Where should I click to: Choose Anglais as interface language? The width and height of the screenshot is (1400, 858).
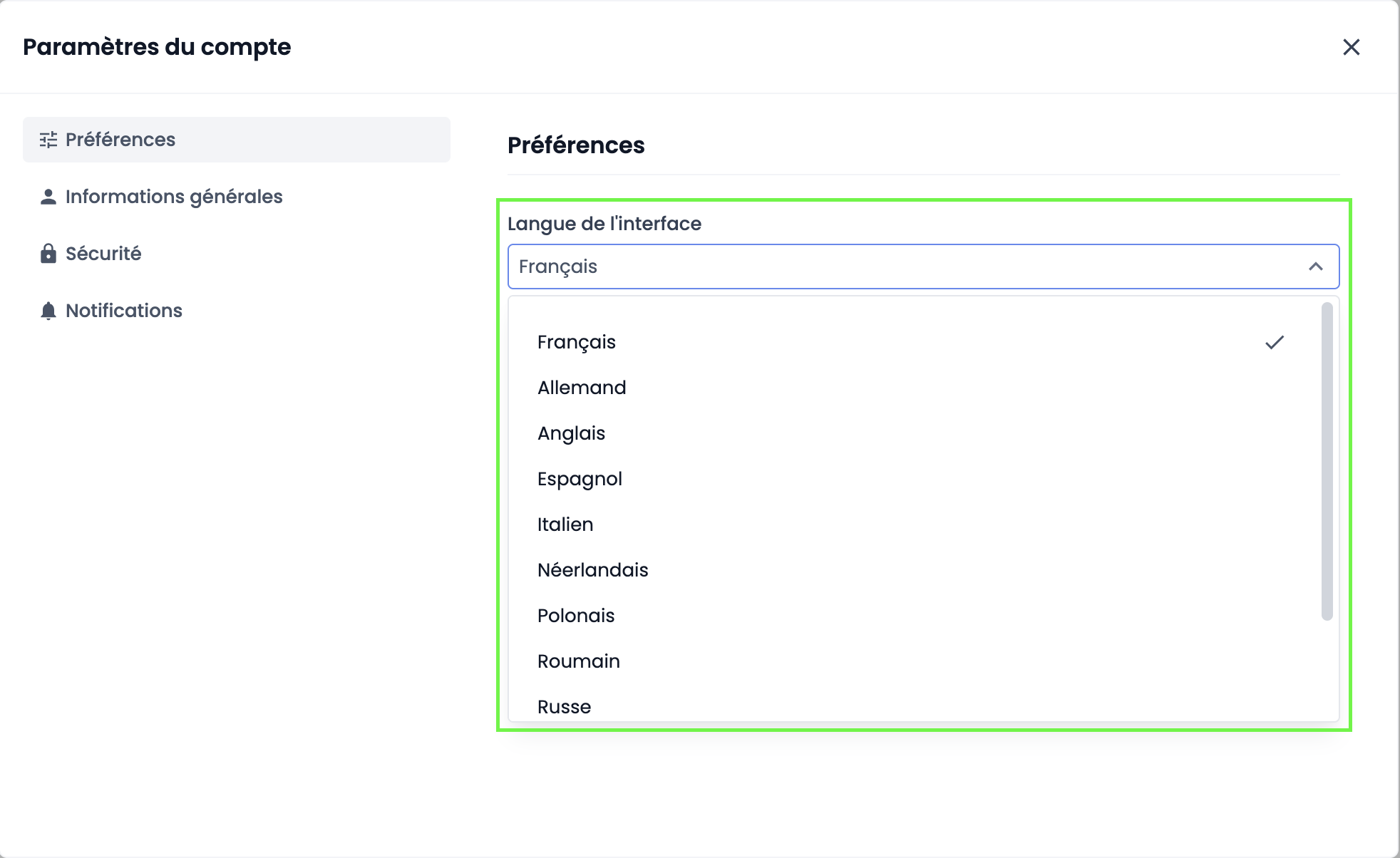click(571, 433)
